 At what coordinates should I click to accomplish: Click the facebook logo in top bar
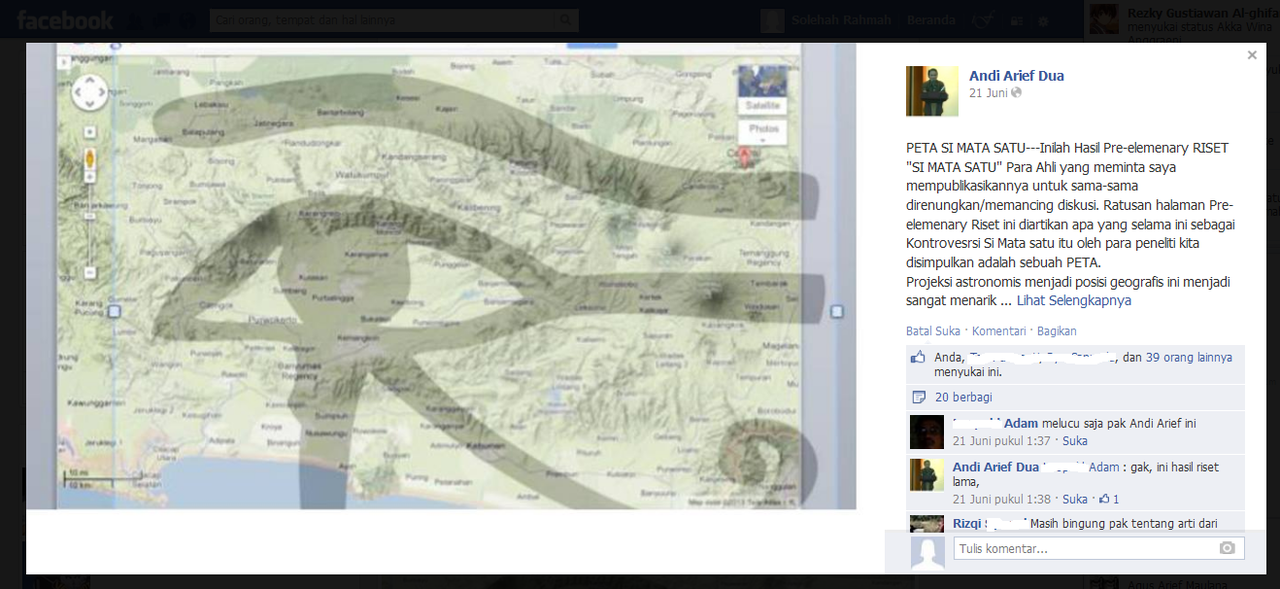(65, 20)
